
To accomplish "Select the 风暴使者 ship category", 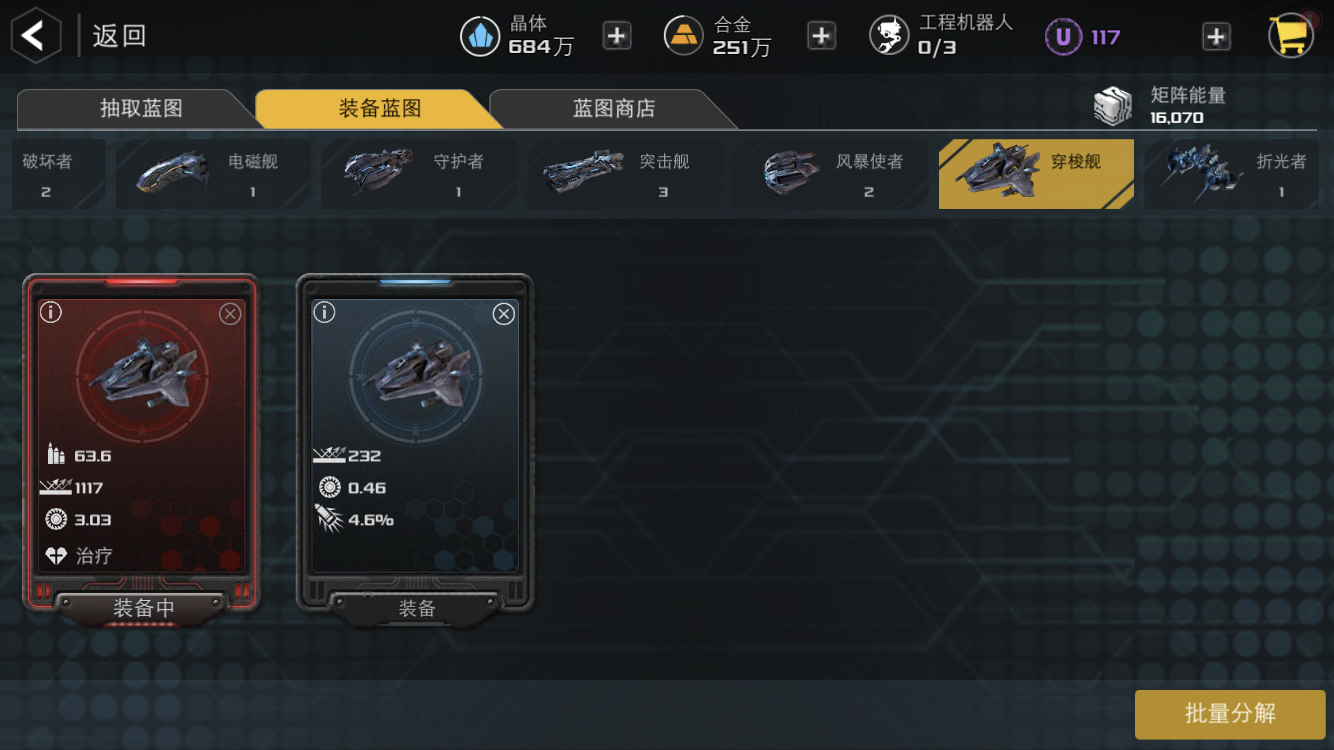I will 831,174.
